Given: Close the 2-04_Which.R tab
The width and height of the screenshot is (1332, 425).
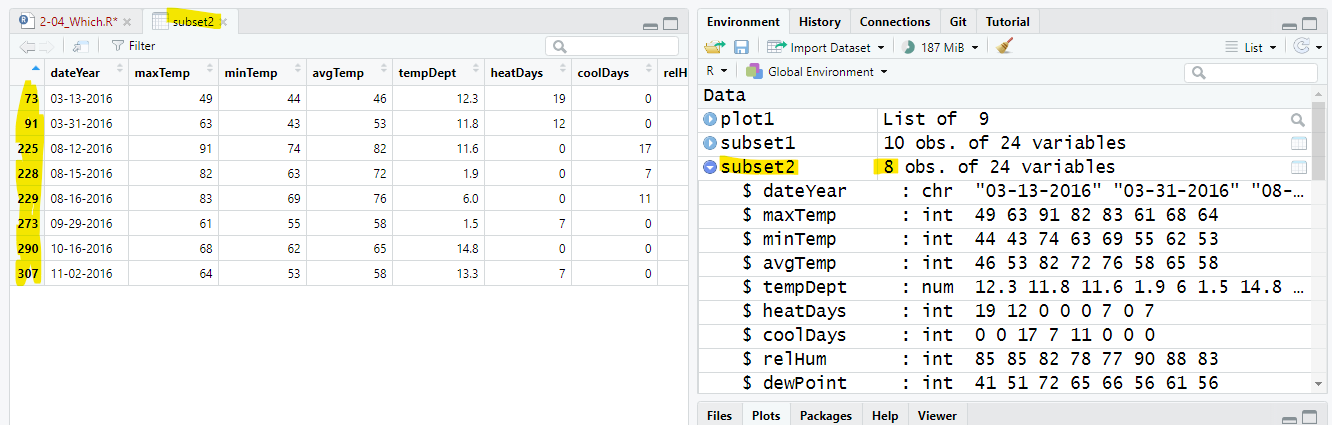Looking at the screenshot, I should (127, 21).
